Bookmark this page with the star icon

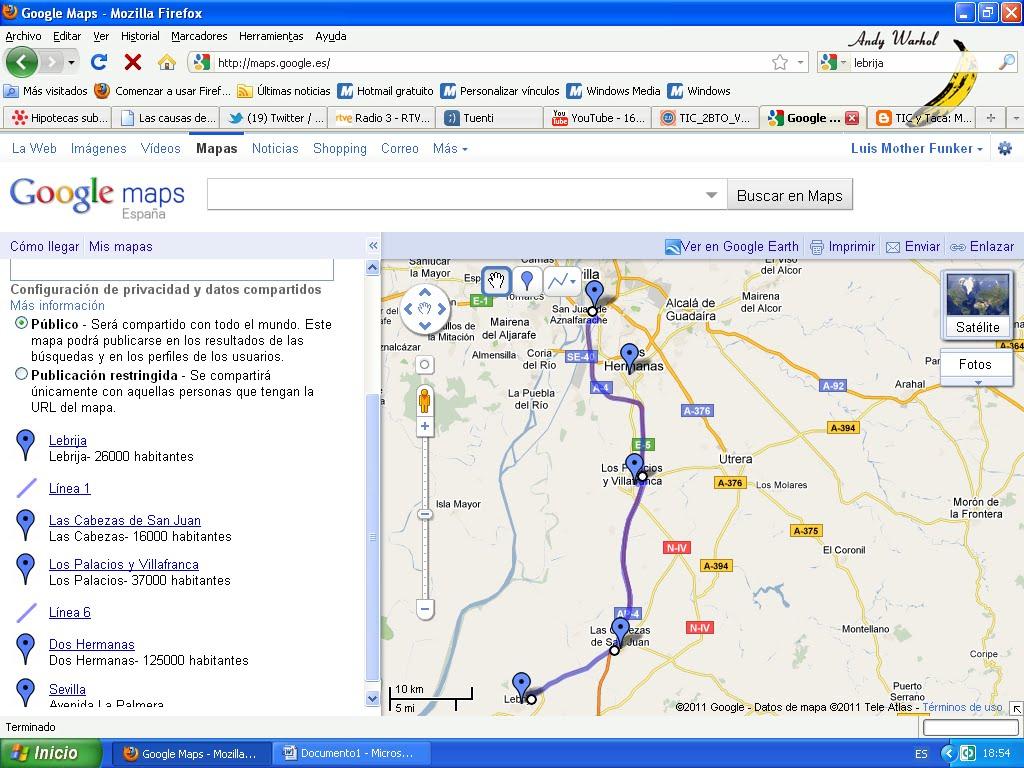(780, 62)
